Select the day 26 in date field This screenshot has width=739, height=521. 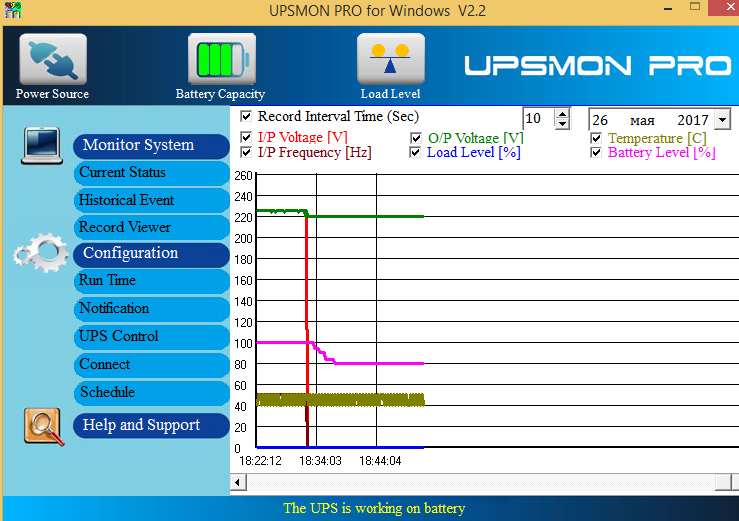(599, 120)
